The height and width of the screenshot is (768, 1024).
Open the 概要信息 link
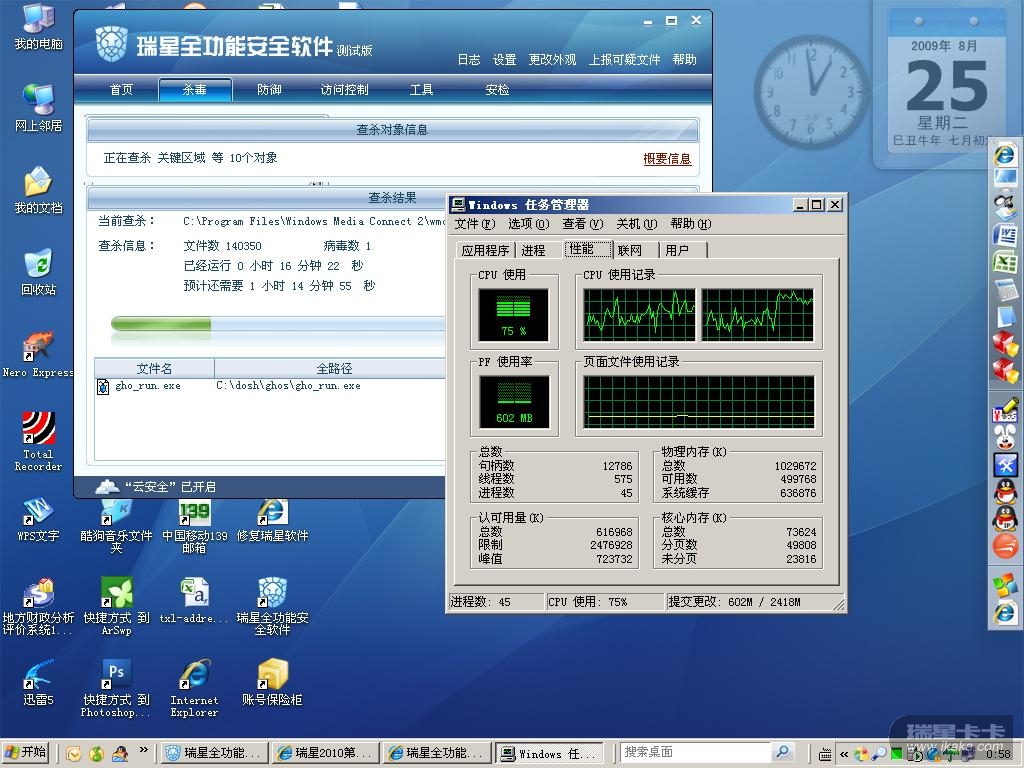click(667, 159)
